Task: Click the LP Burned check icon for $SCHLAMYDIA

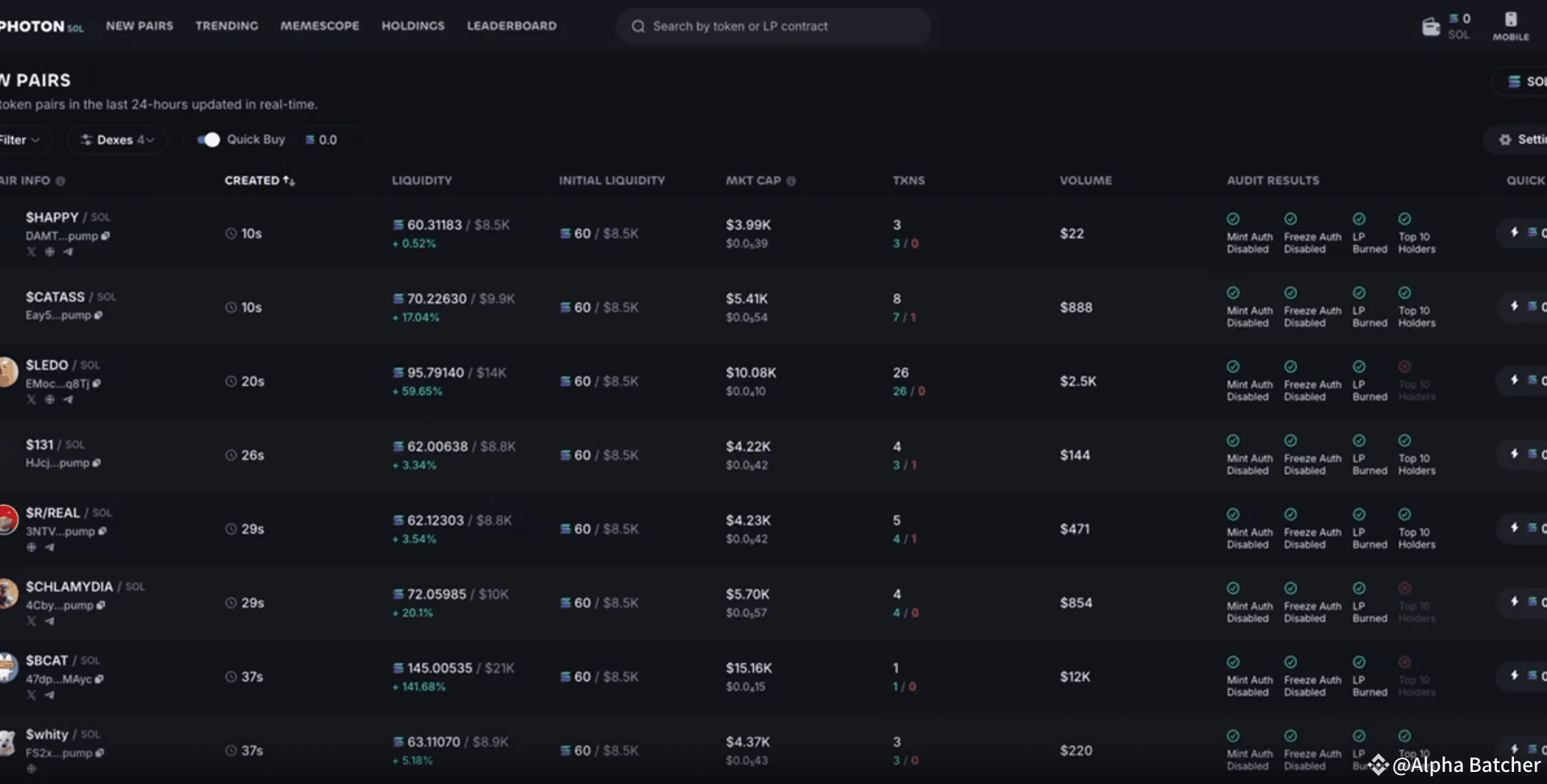Action: point(1359,587)
